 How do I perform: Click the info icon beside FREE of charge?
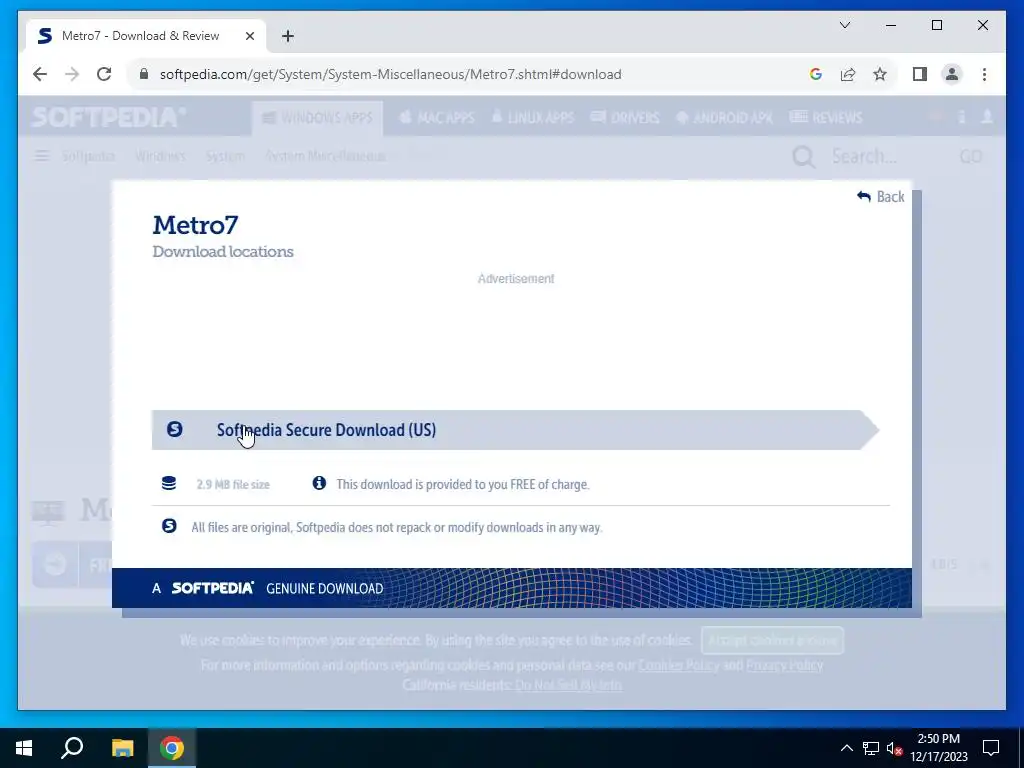coord(319,483)
